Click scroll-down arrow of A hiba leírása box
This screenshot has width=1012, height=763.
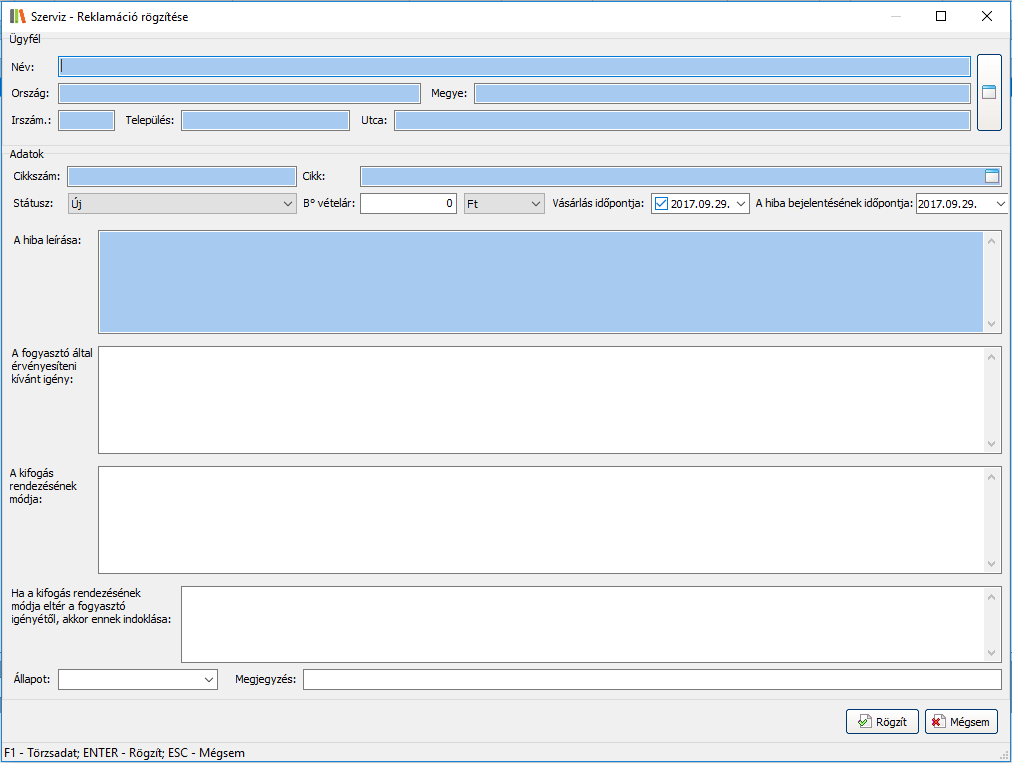(992, 323)
